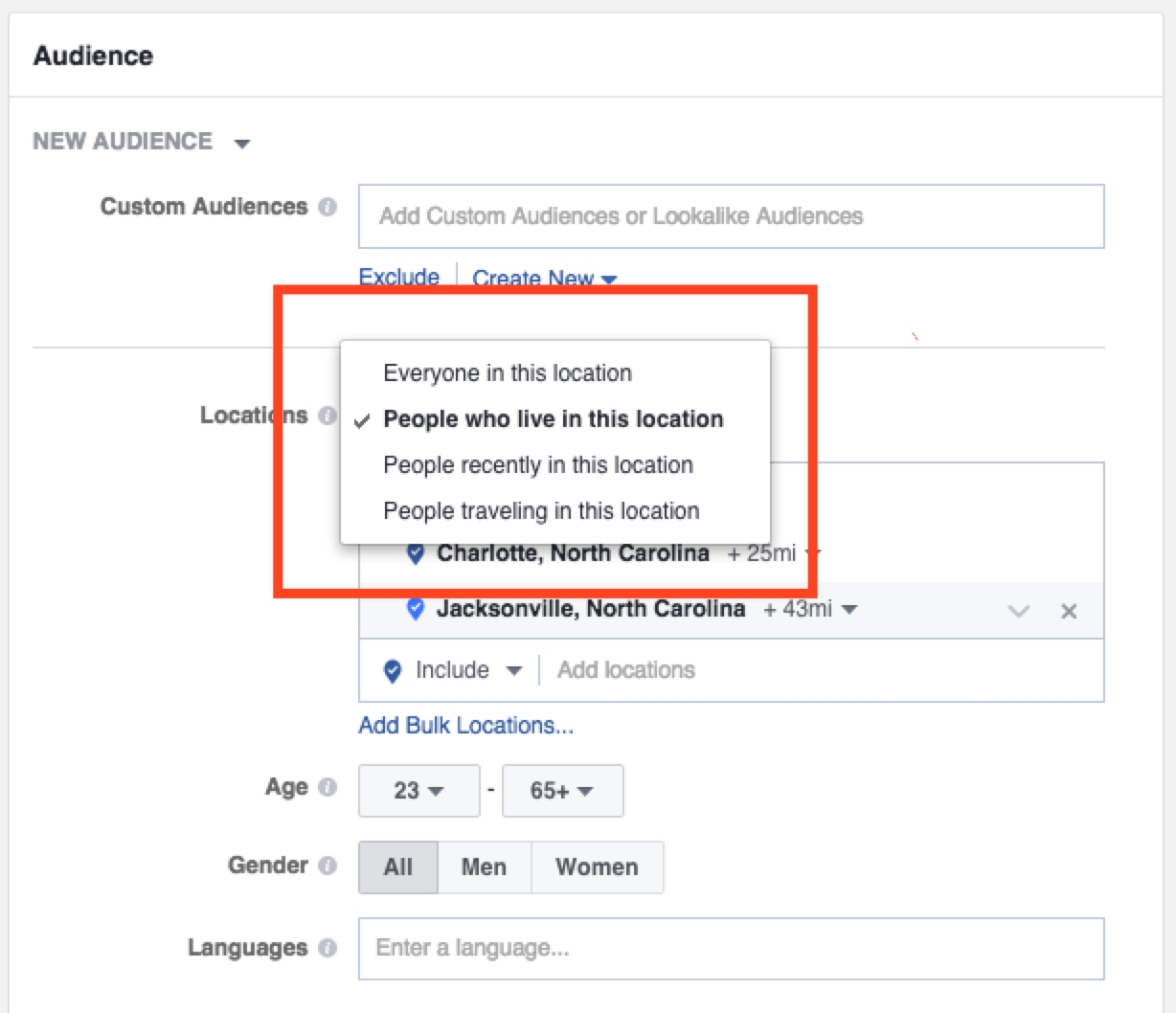
Task: Expand Jacksonville row options chevron
Action: tap(1019, 611)
